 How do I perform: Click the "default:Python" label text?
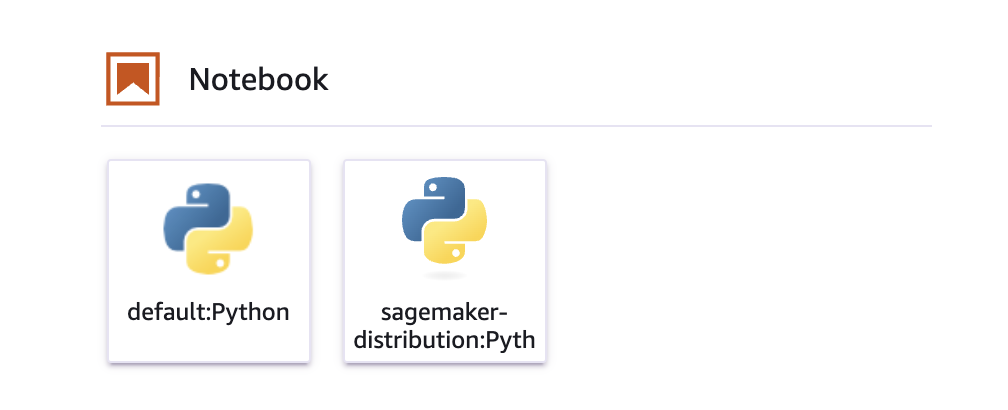tap(208, 312)
